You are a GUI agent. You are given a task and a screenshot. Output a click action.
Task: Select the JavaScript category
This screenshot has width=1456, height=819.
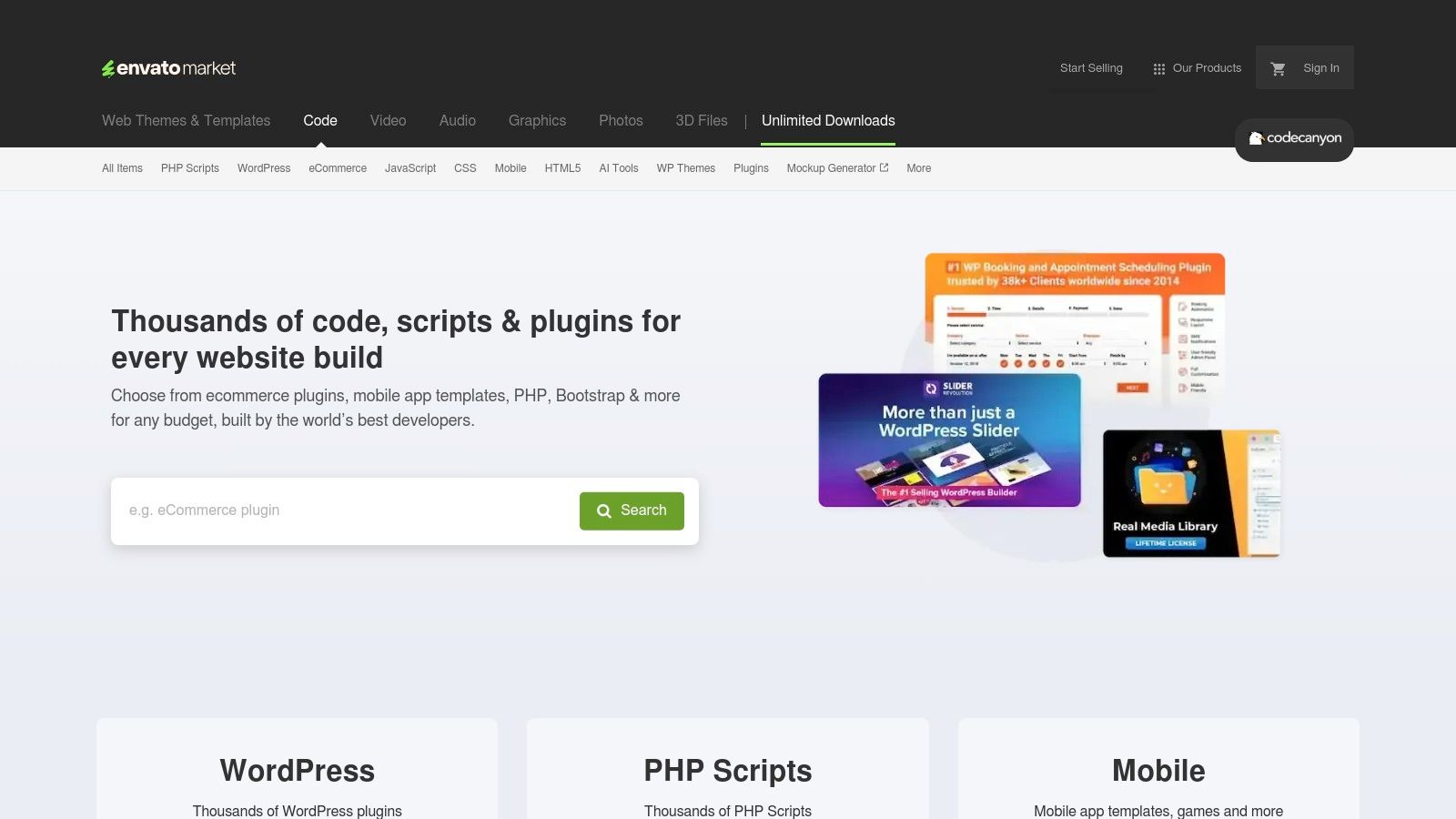click(x=409, y=168)
